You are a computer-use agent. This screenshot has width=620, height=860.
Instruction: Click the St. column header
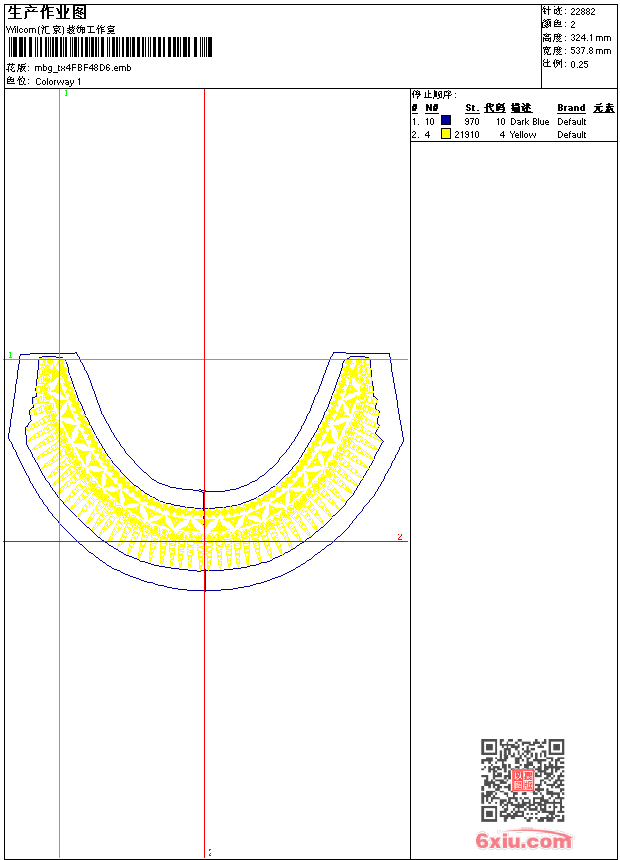[x=471, y=108]
